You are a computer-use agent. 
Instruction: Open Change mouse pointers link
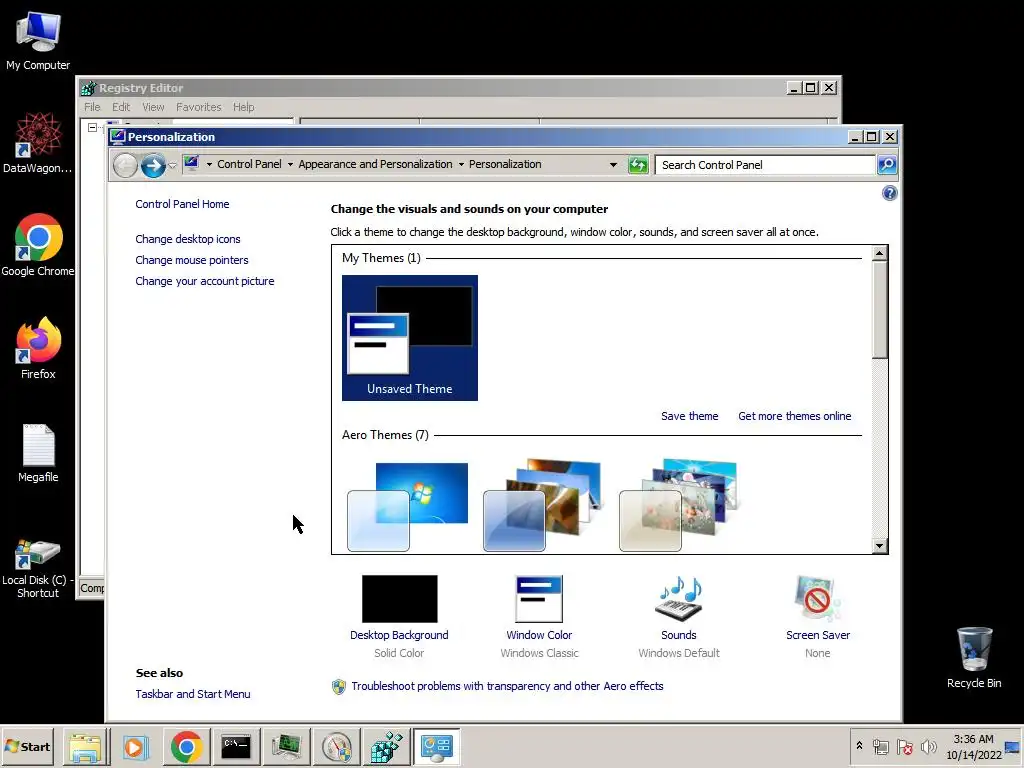point(191,260)
